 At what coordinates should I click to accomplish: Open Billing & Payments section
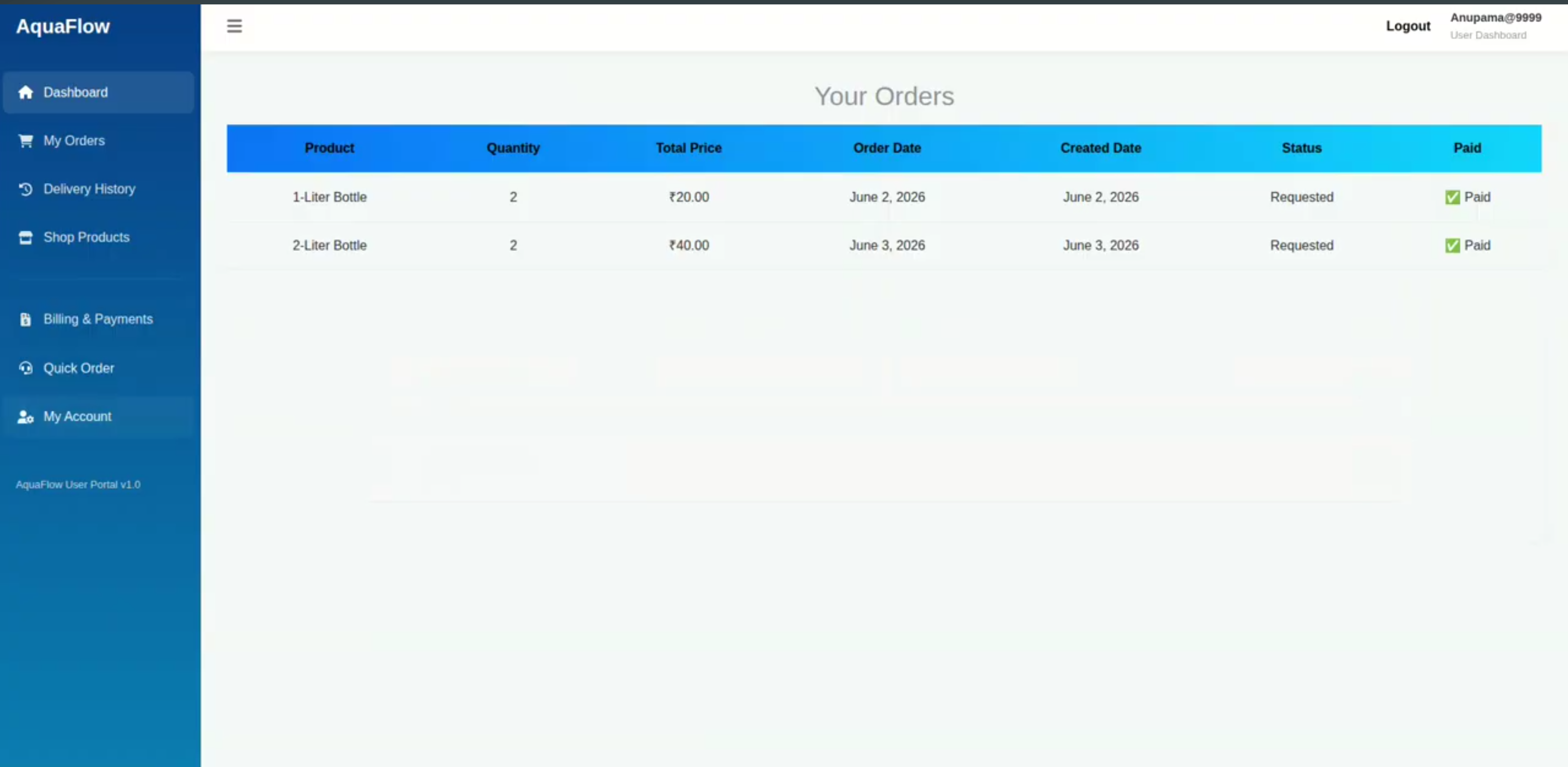click(x=99, y=320)
